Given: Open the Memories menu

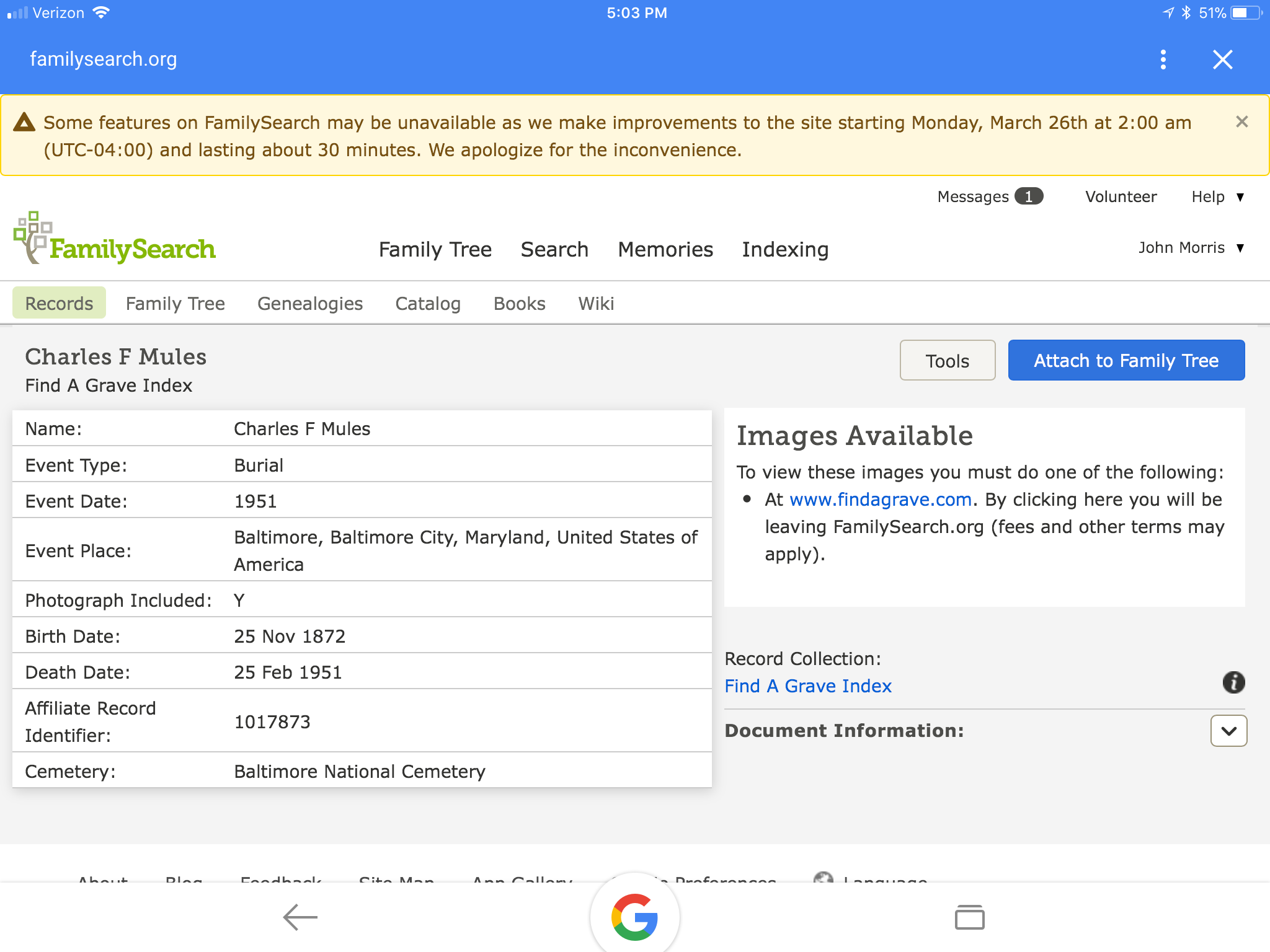Looking at the screenshot, I should [x=665, y=249].
